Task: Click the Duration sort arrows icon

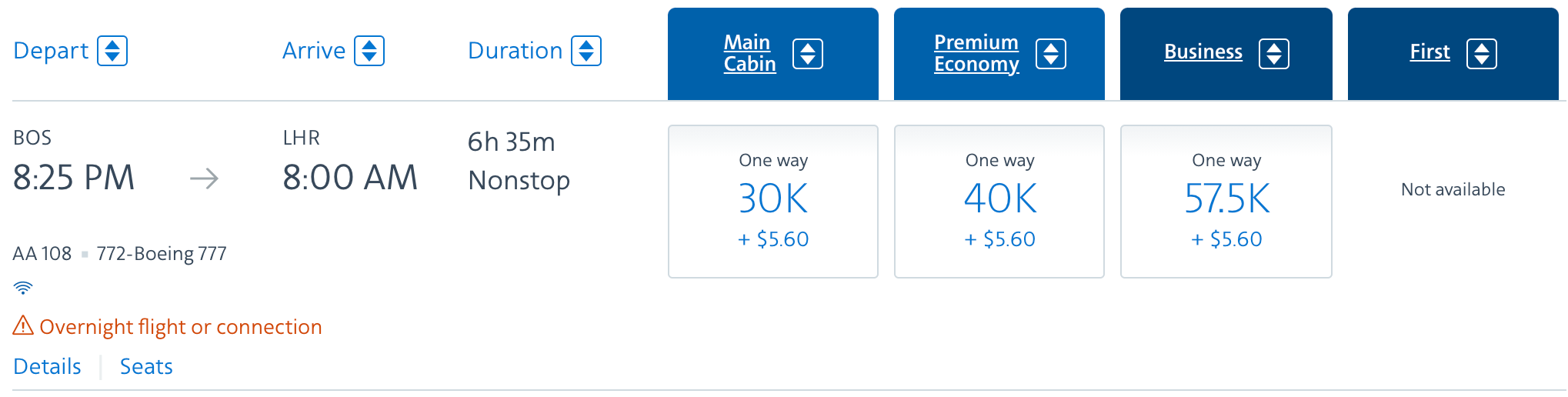Action: pyautogui.click(x=586, y=51)
